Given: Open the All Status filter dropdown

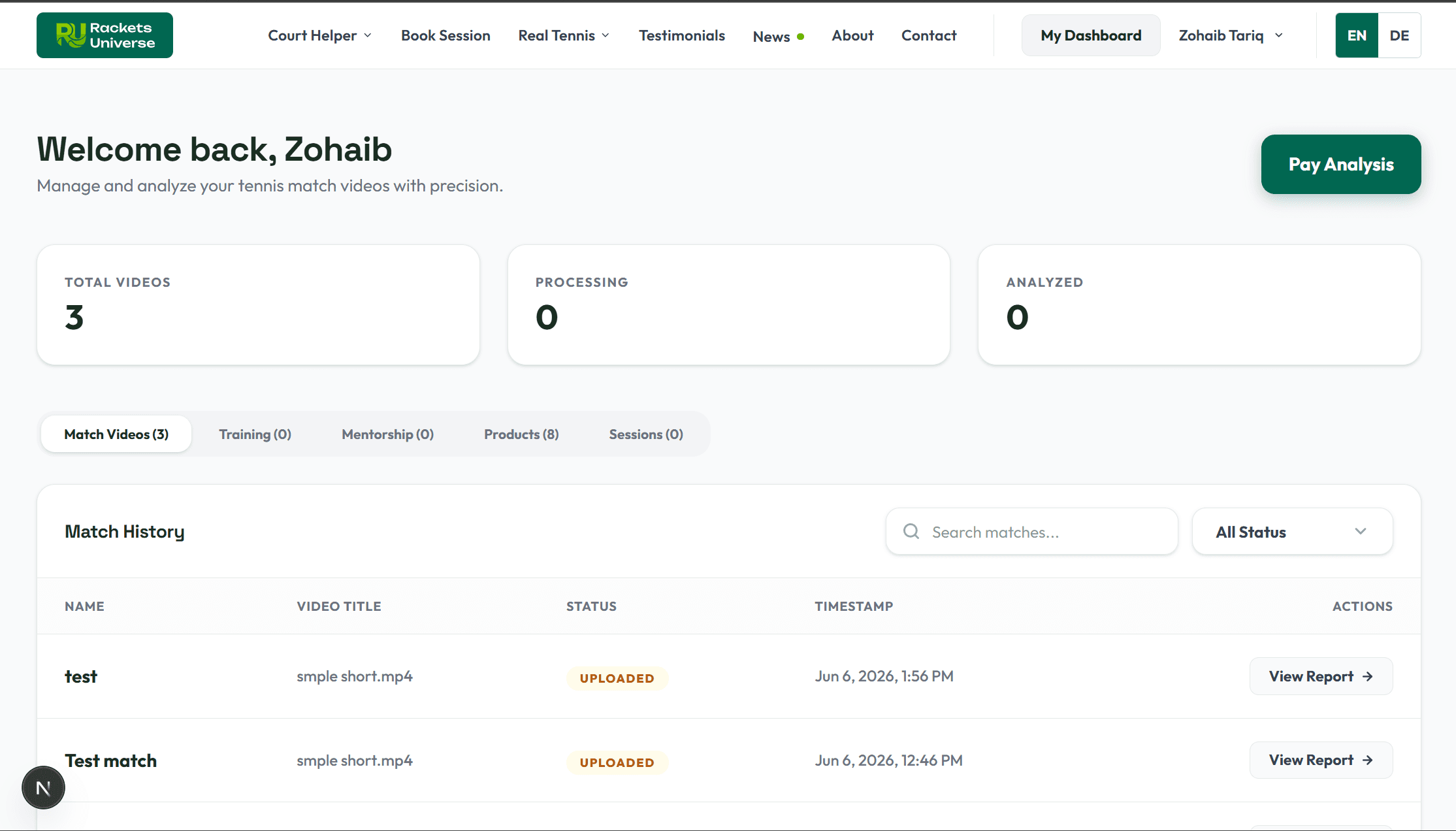Looking at the screenshot, I should (x=1292, y=532).
